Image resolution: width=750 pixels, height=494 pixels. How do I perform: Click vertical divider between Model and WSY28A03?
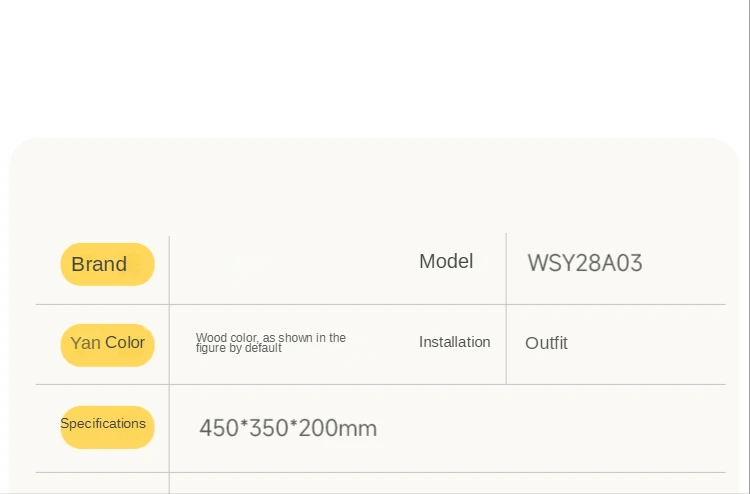pyautogui.click(x=506, y=308)
